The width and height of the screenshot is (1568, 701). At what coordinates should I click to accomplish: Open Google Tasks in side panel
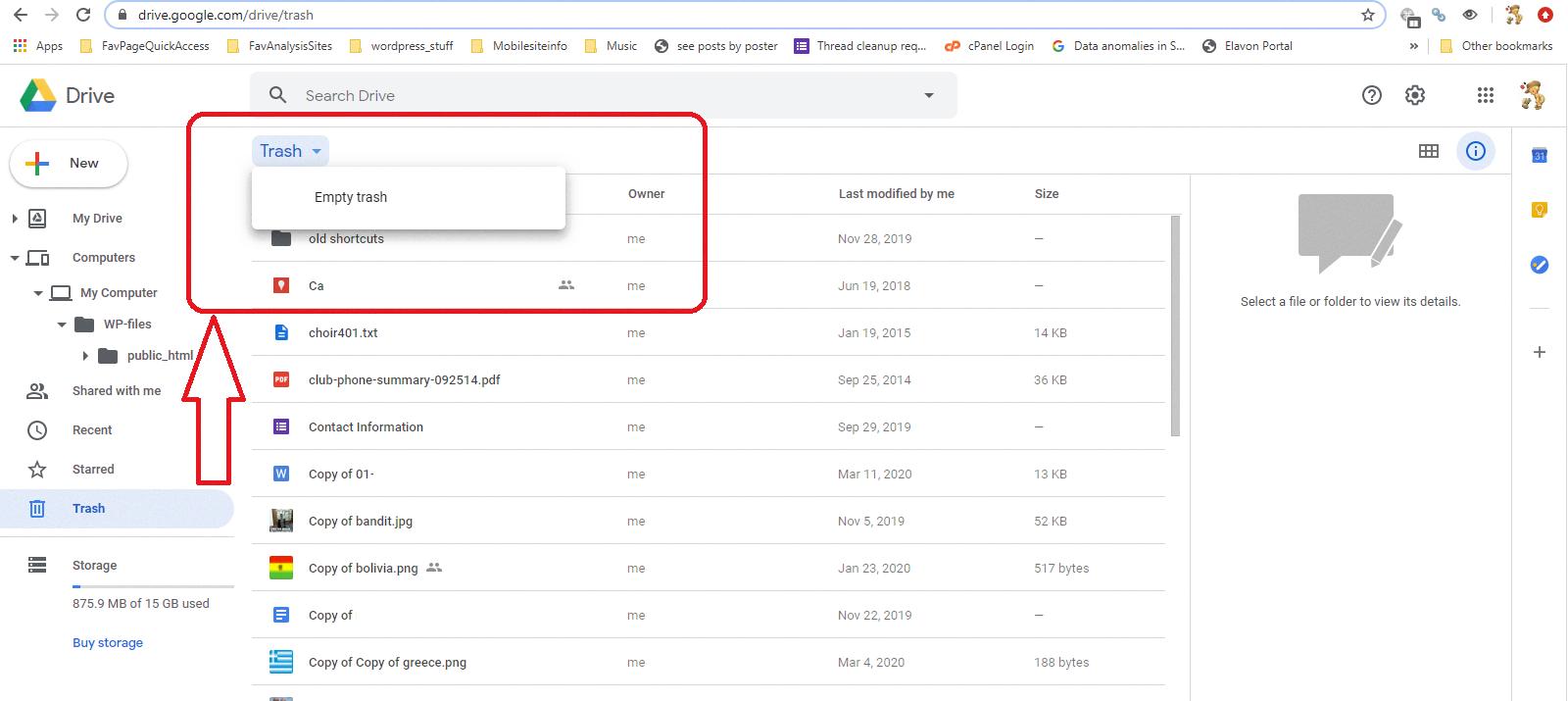(1539, 265)
